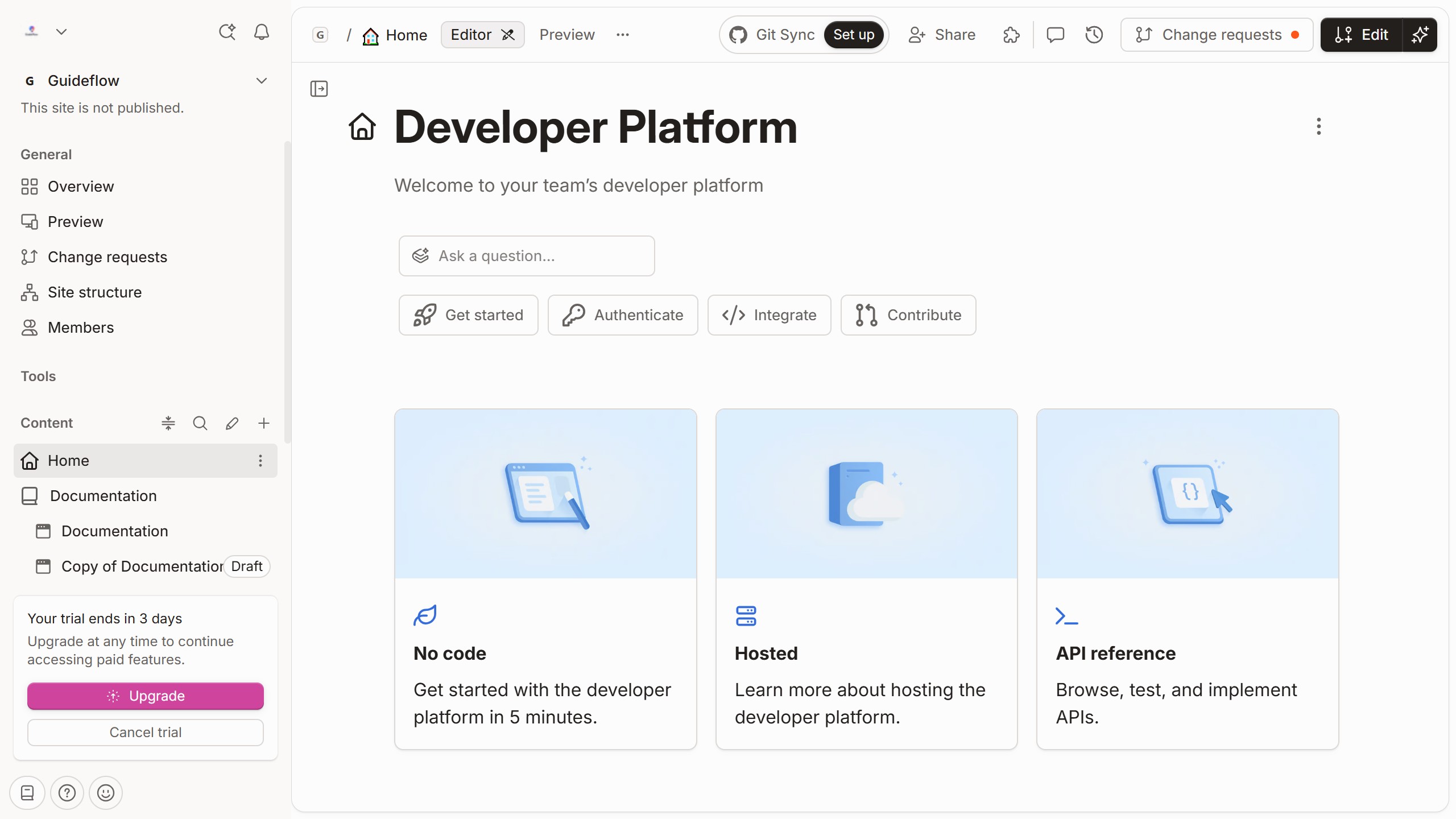This screenshot has height=819, width=1456.
Task: Toggle the sidebar panel icon
Action: pos(319,89)
